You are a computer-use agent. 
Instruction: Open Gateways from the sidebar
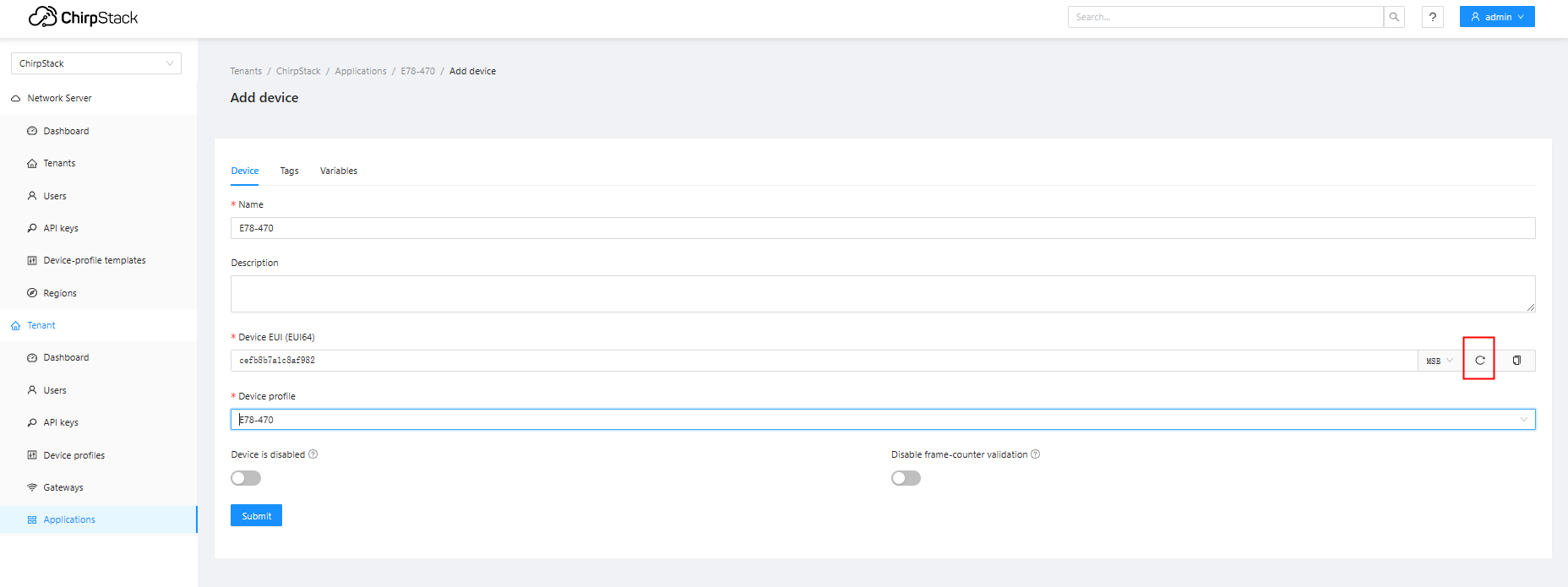click(63, 487)
